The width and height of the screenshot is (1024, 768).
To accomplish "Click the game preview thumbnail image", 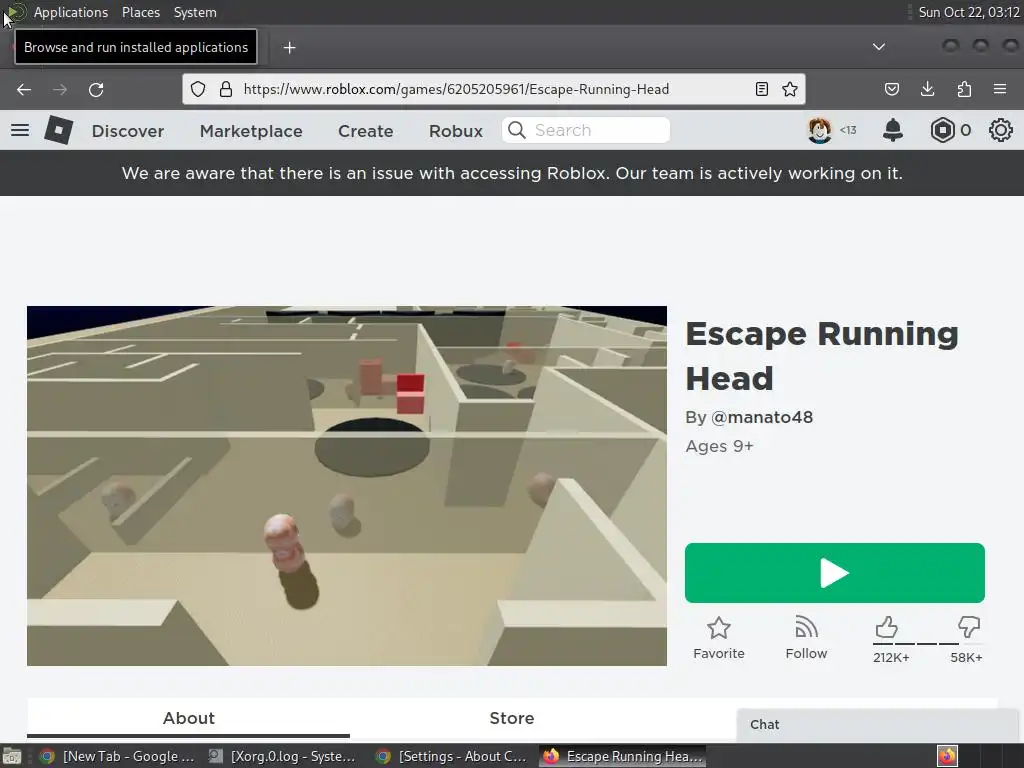I will (x=347, y=486).
